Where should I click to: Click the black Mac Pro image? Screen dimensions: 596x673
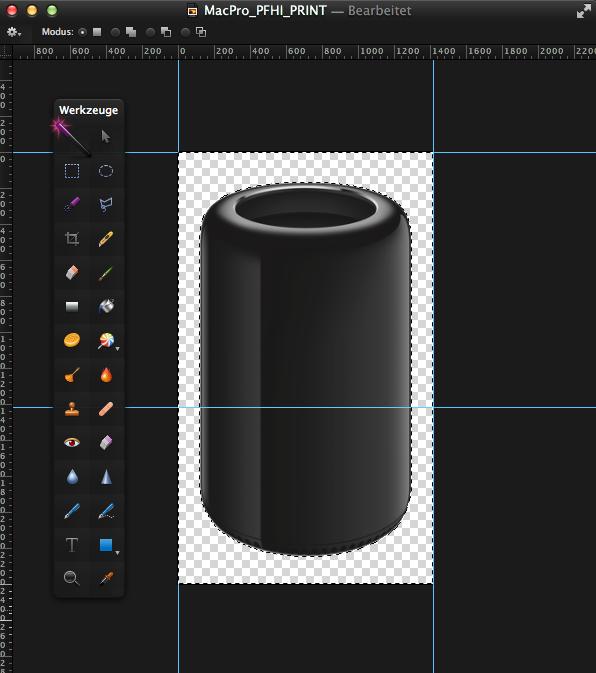306,369
